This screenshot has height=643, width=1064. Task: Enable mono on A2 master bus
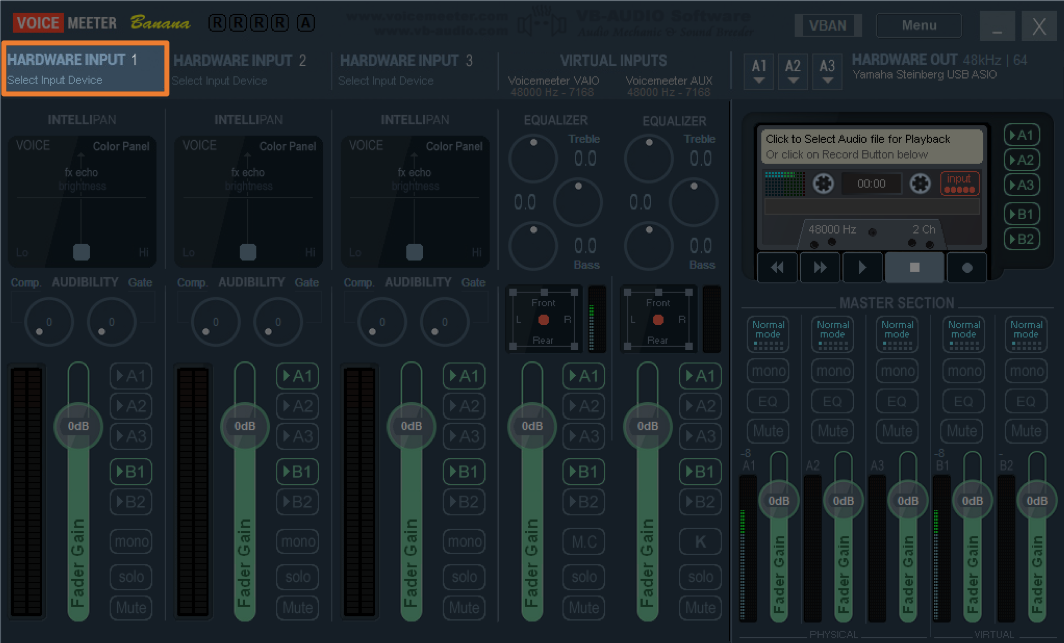pyautogui.click(x=833, y=371)
